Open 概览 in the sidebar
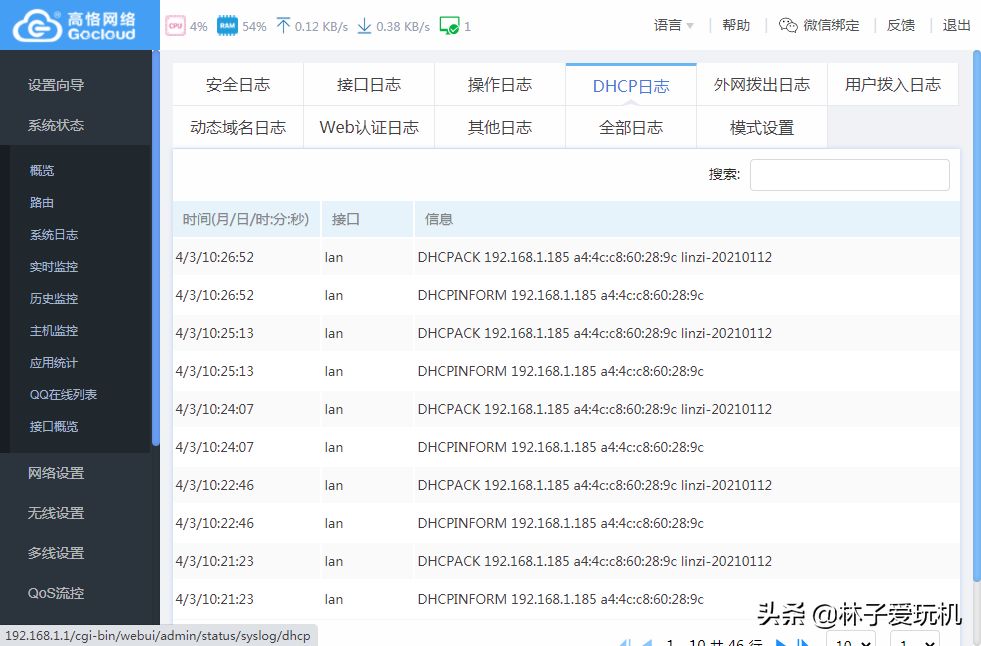 (42, 170)
